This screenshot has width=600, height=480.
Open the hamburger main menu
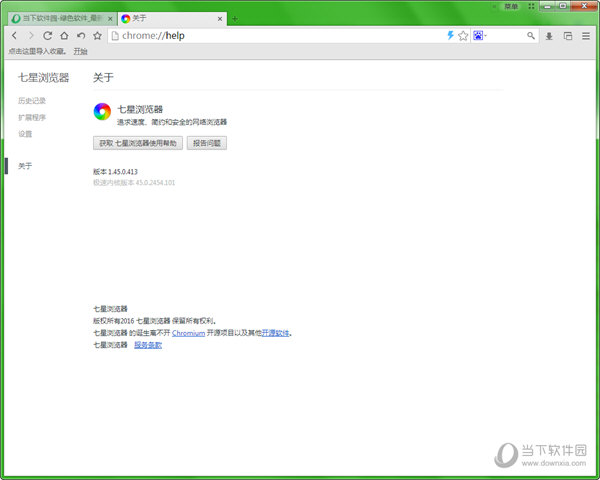[x=586, y=36]
